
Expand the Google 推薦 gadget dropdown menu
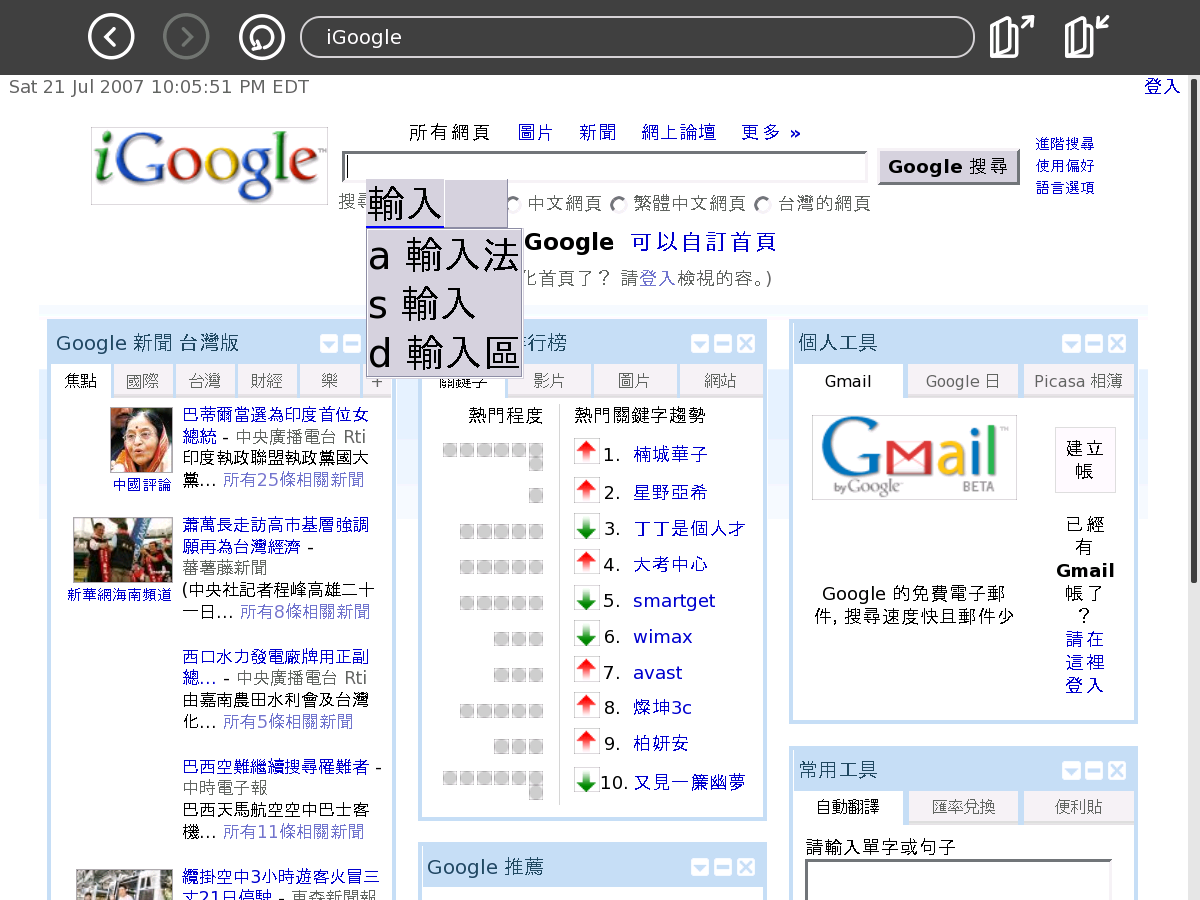click(x=700, y=867)
